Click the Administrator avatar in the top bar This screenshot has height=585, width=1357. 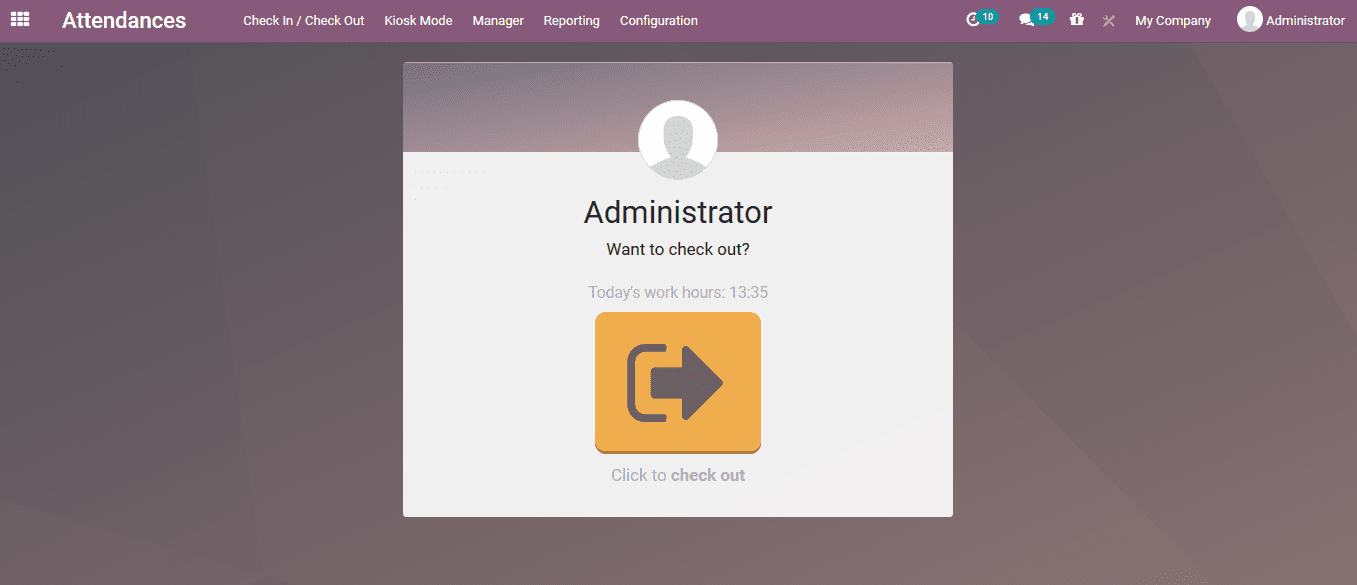tap(1249, 19)
